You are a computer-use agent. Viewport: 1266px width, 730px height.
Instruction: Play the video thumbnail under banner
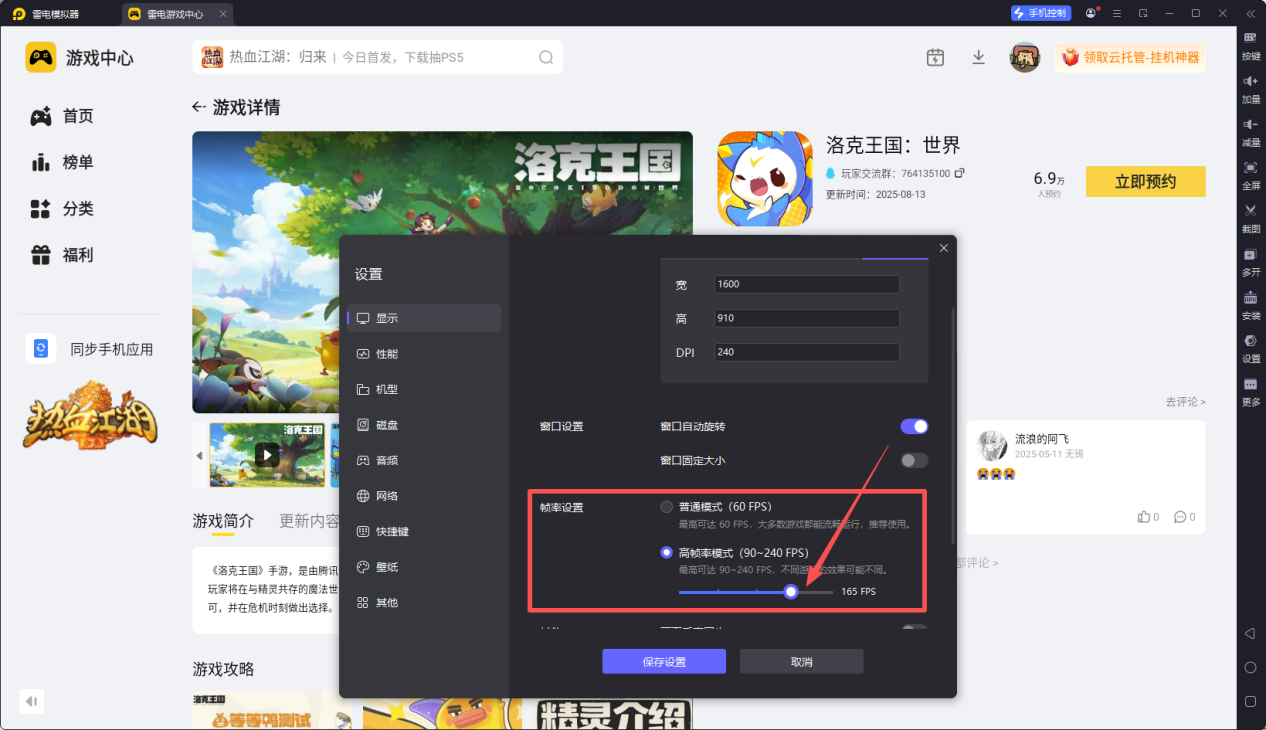pos(267,455)
